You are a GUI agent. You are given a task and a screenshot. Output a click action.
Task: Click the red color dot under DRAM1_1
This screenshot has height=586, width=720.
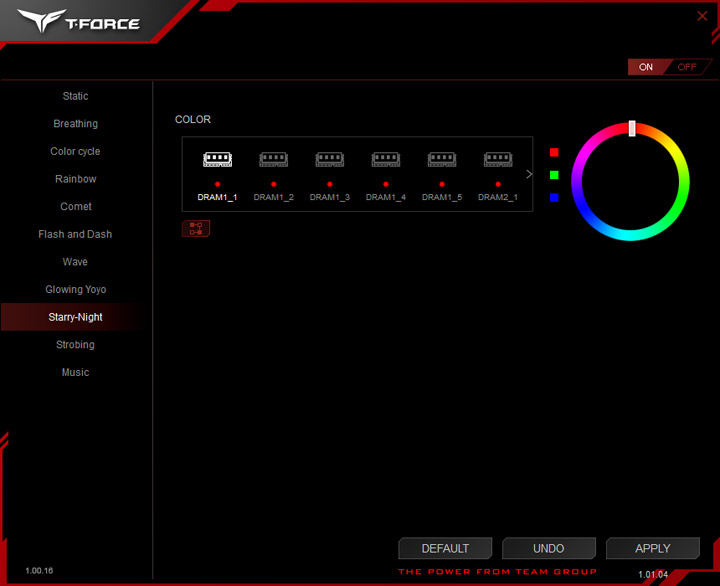[x=218, y=184]
